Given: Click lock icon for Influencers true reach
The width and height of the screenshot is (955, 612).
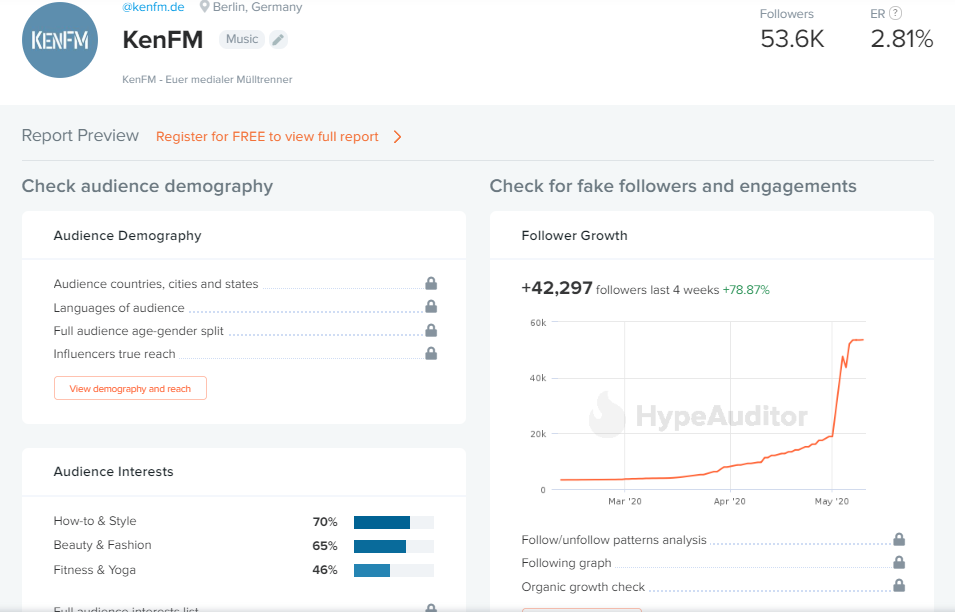Looking at the screenshot, I should click(431, 353).
